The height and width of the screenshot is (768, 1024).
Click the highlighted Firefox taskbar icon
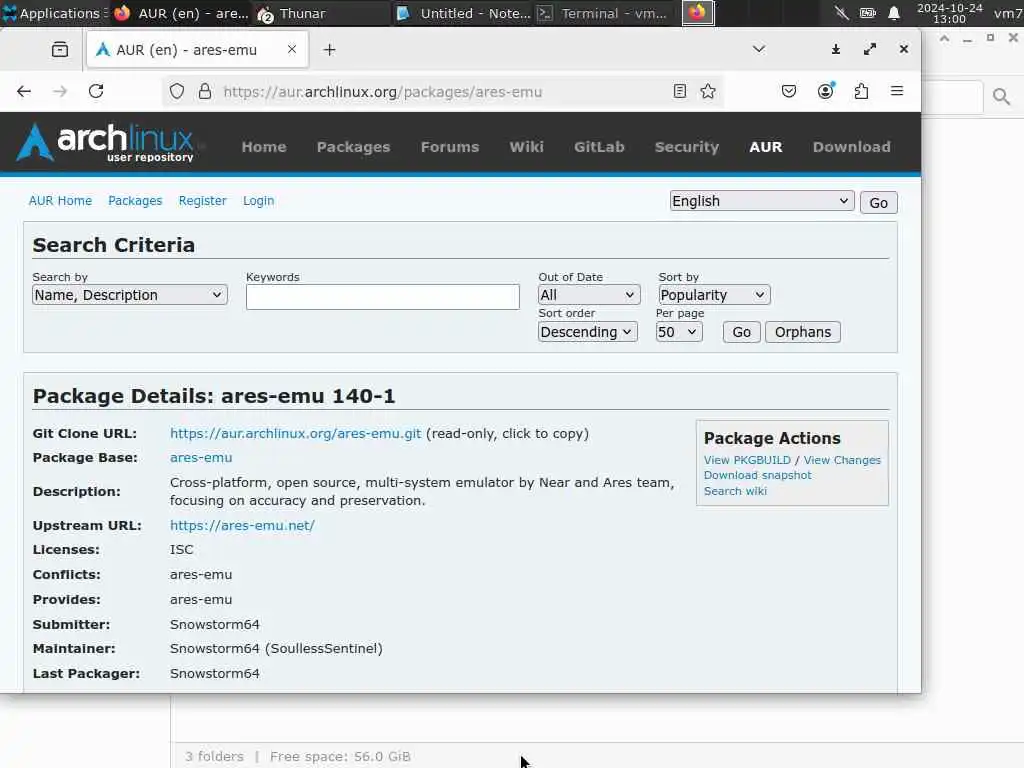point(698,12)
